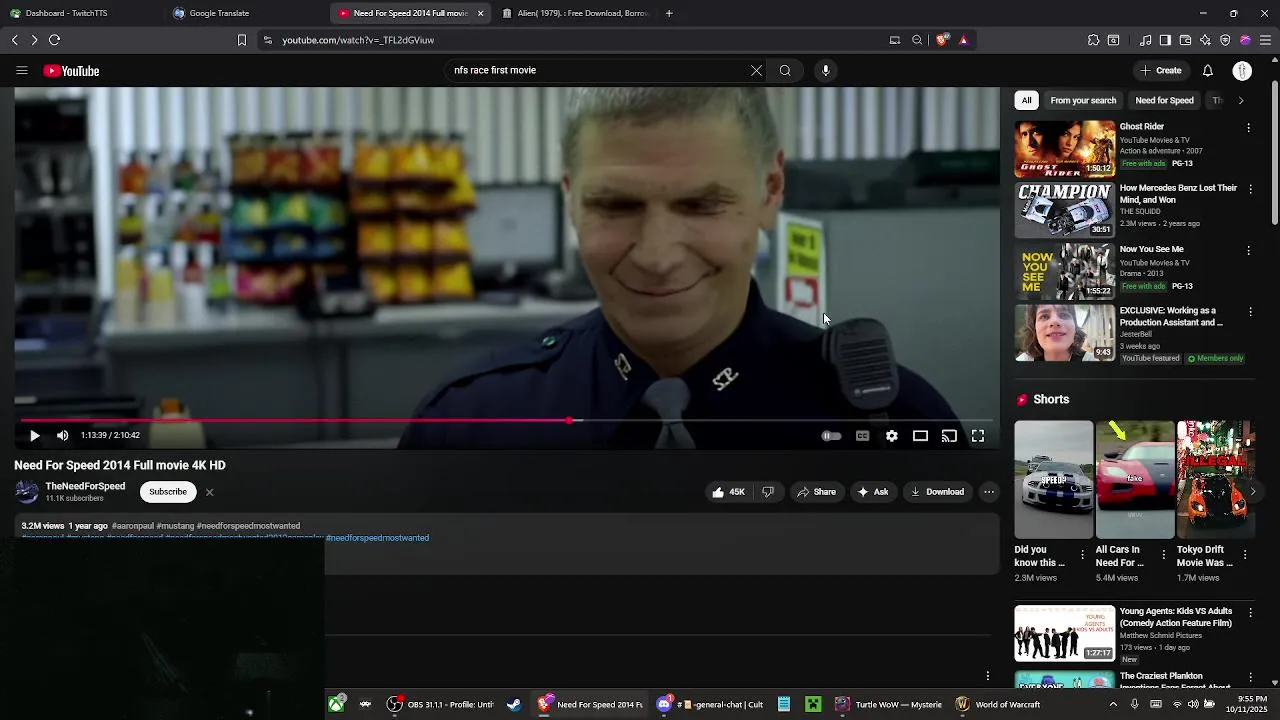The width and height of the screenshot is (1280, 720).
Task: Like the video (45K thumbs up)
Action: tap(728, 492)
